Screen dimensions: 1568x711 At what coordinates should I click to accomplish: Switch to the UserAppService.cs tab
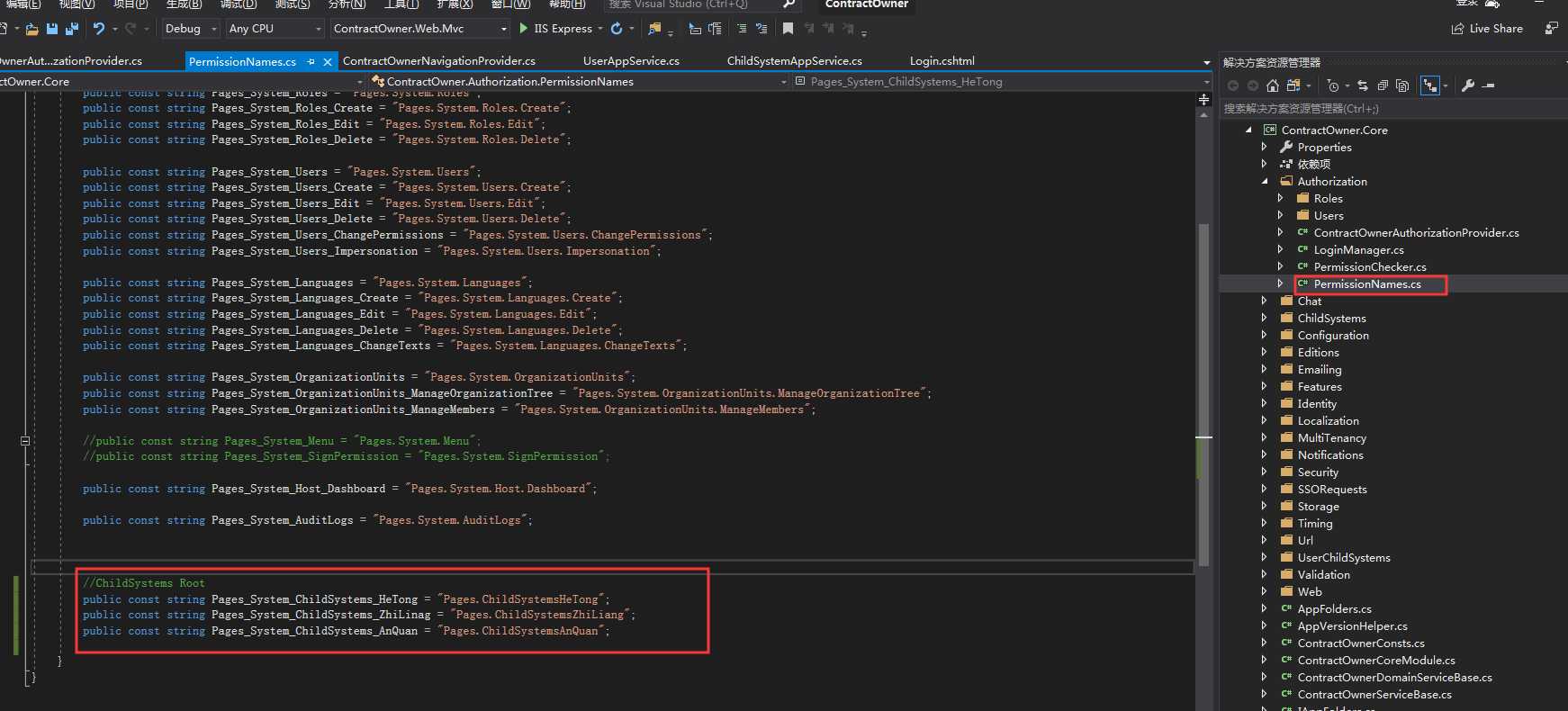631,61
